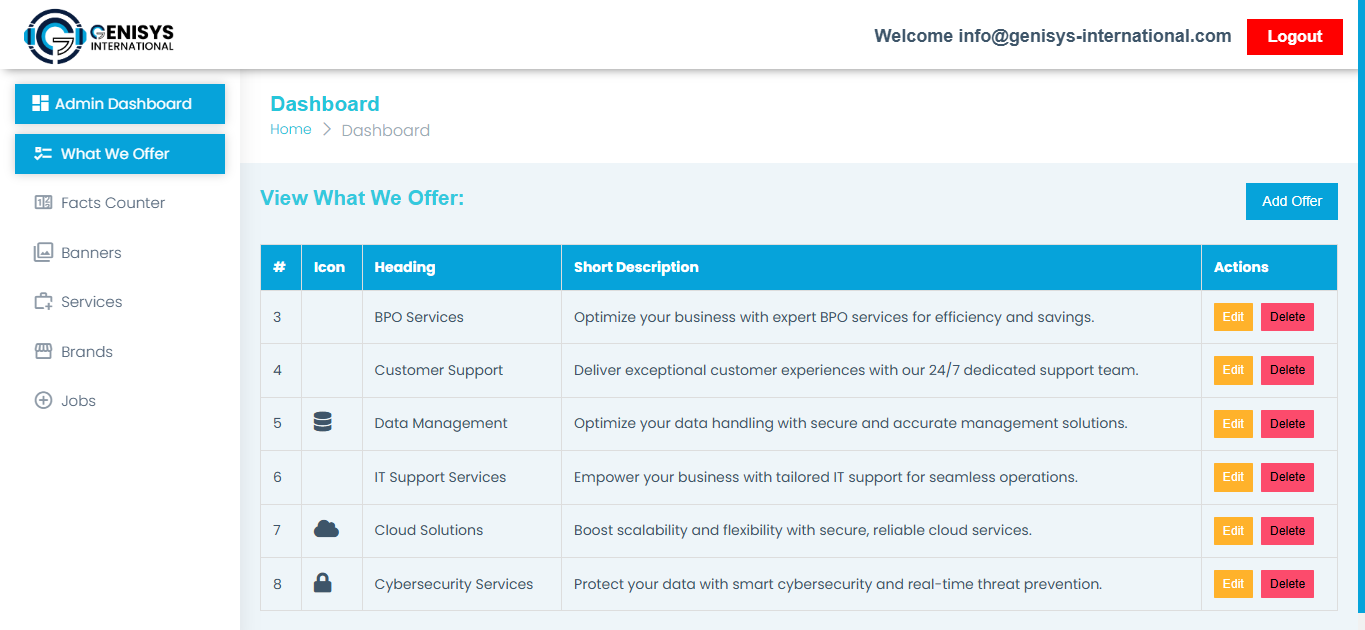Click the Jobs plus-circle icon
This screenshot has width=1365, height=630.
coord(43,401)
